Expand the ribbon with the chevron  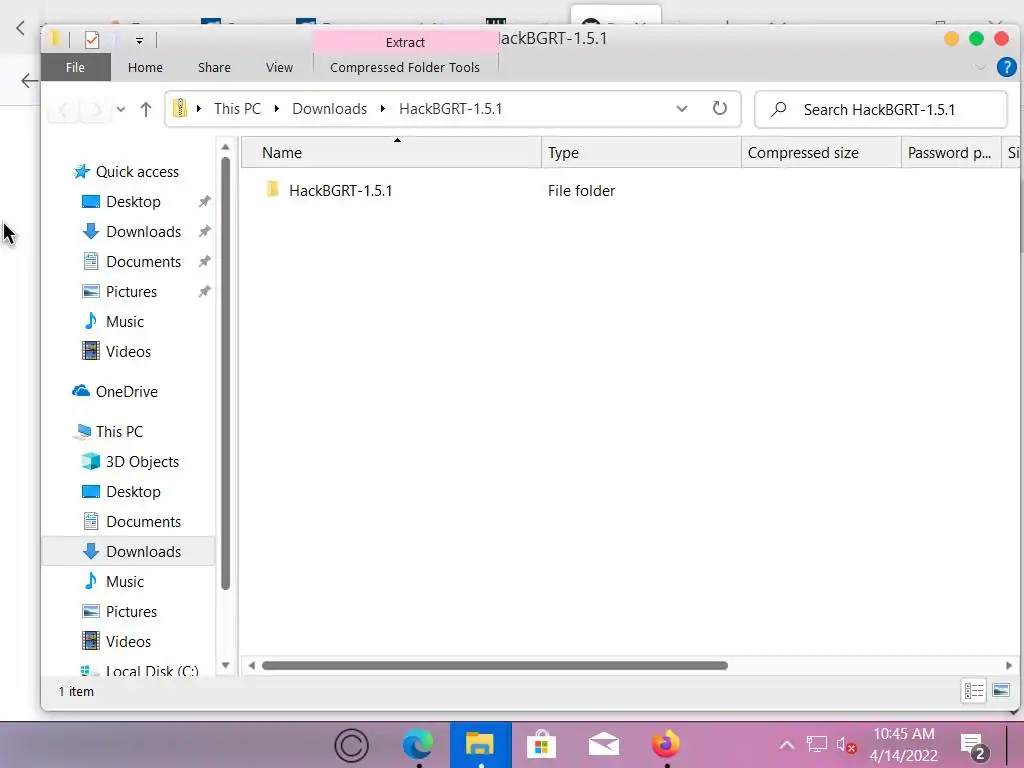[x=980, y=67]
